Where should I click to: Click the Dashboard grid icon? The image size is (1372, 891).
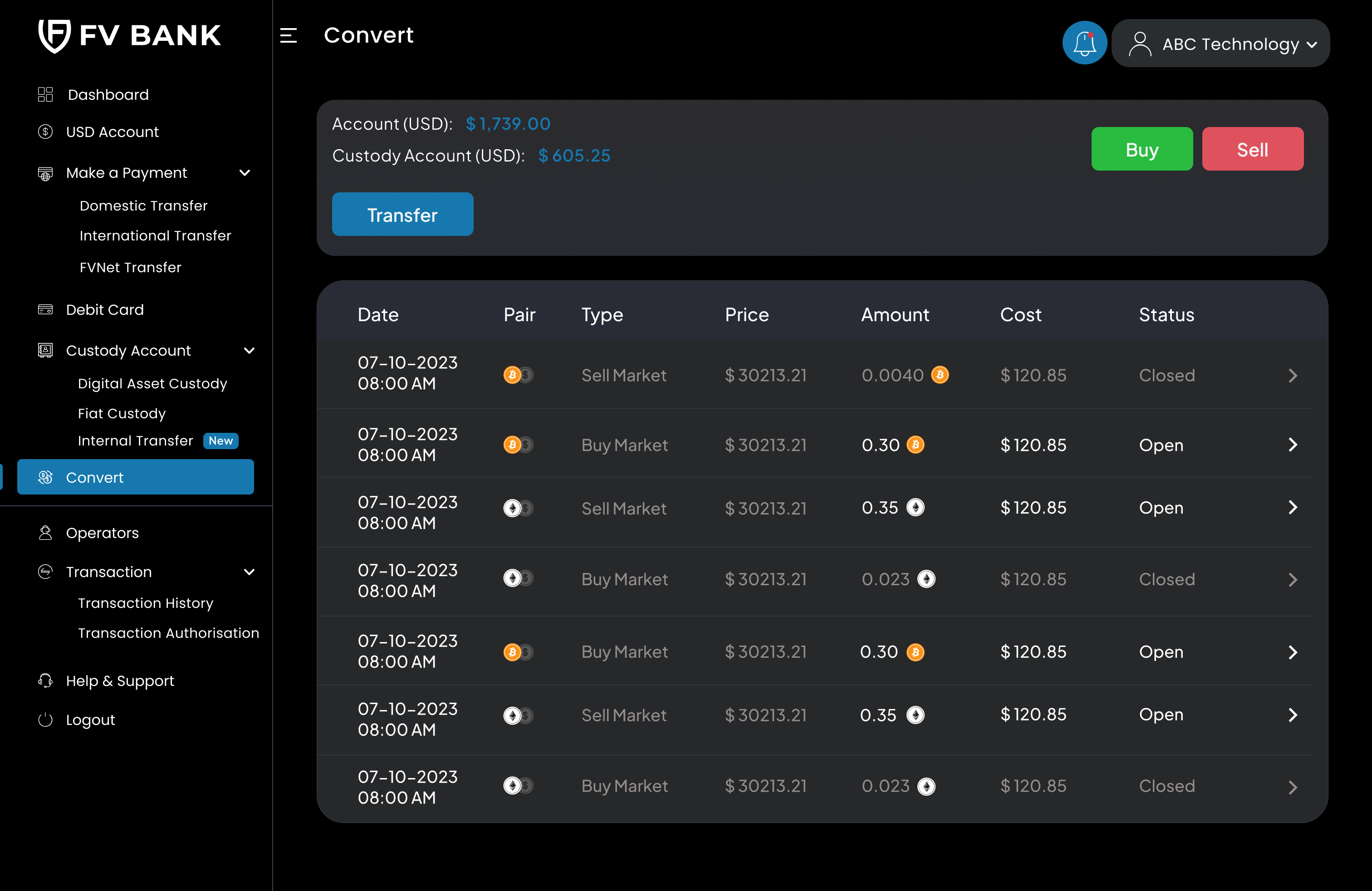point(45,94)
